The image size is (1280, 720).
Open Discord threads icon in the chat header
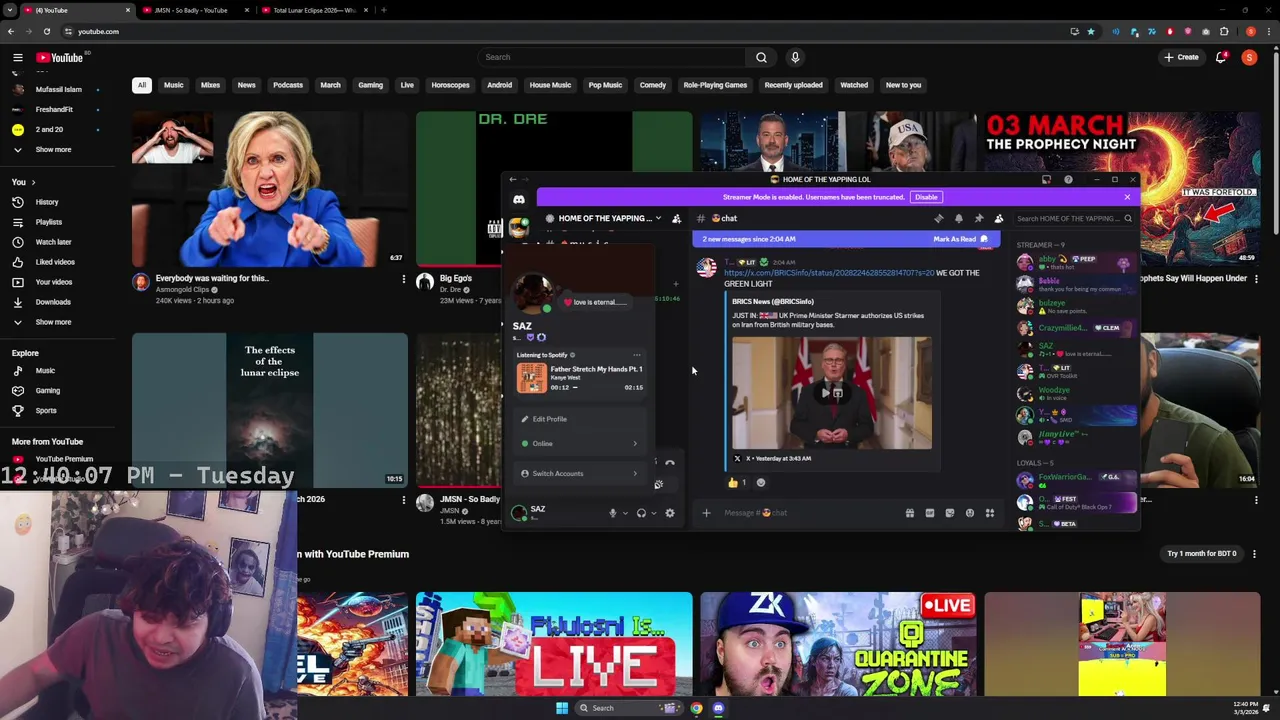point(938,218)
